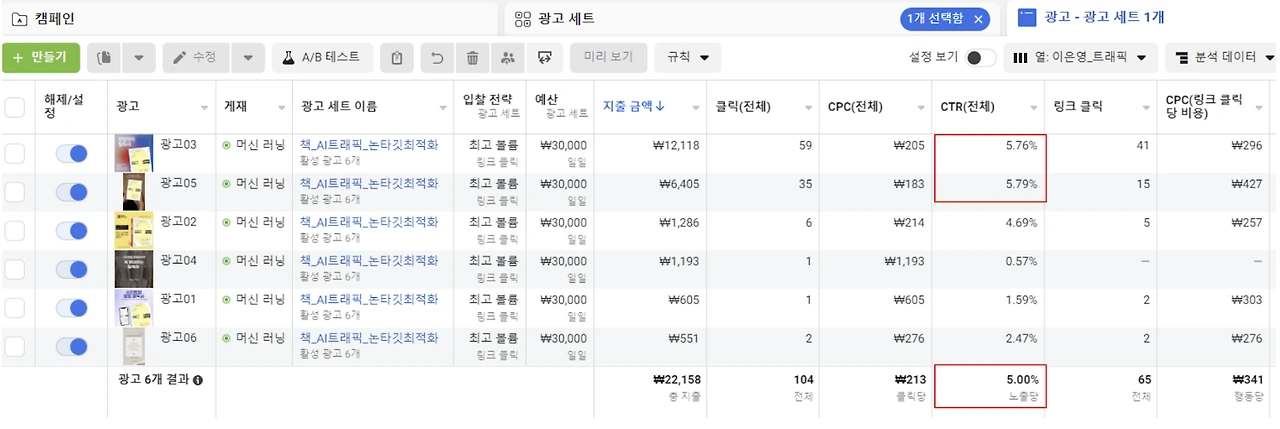Check the select-all checkbox in table header
This screenshot has width=1280, height=429.
coord(15,107)
